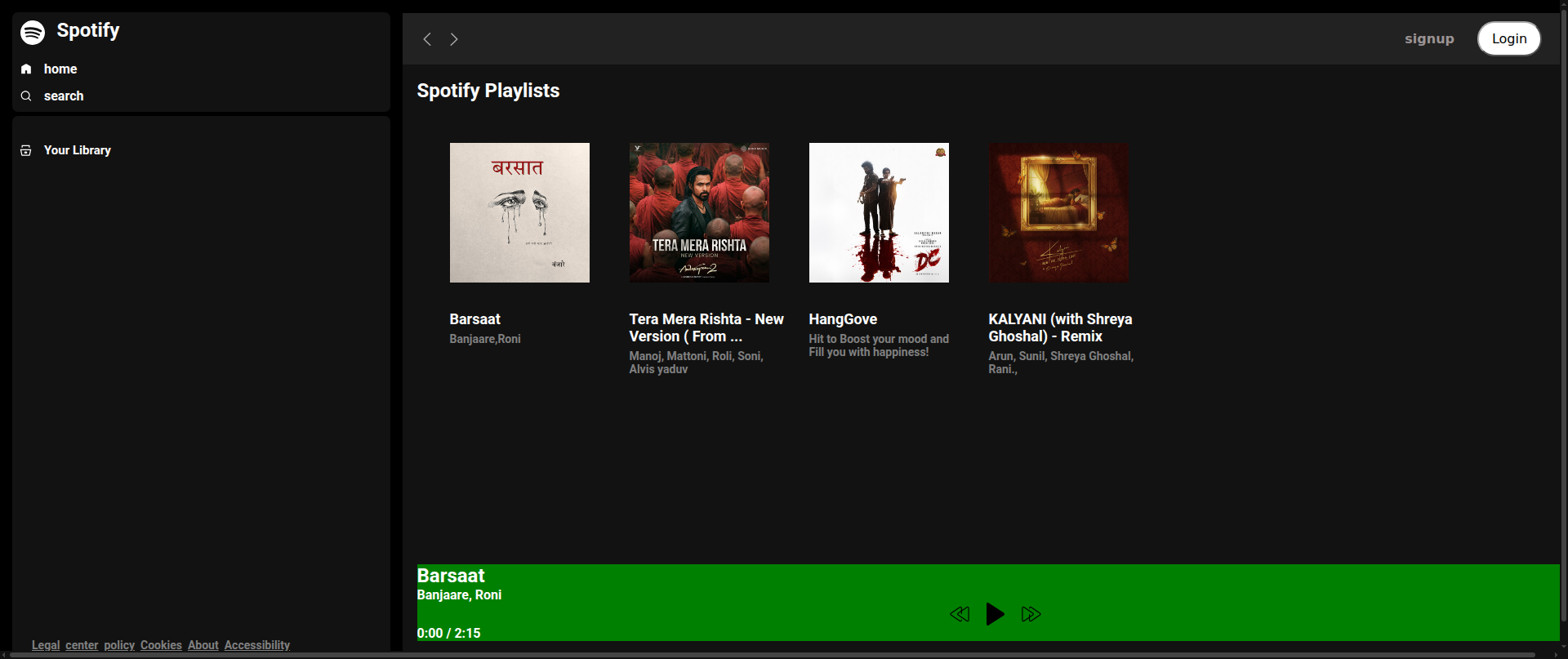This screenshot has width=1568, height=659.
Task: Open Your Library section
Action: click(78, 150)
